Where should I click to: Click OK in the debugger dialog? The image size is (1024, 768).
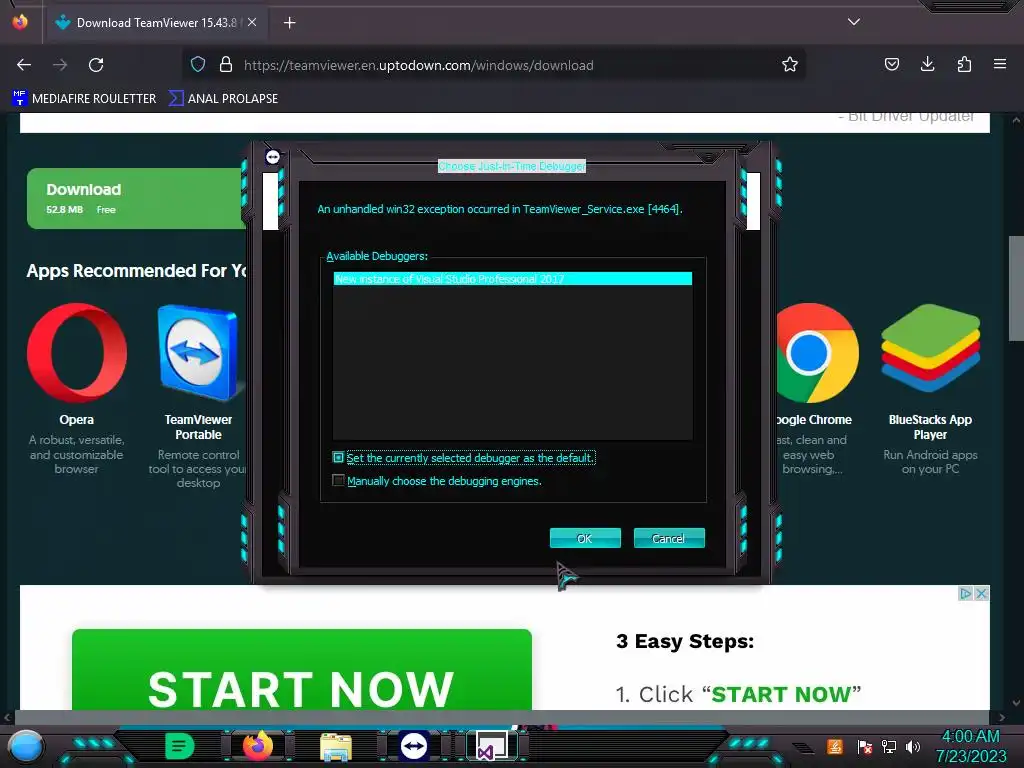(585, 538)
